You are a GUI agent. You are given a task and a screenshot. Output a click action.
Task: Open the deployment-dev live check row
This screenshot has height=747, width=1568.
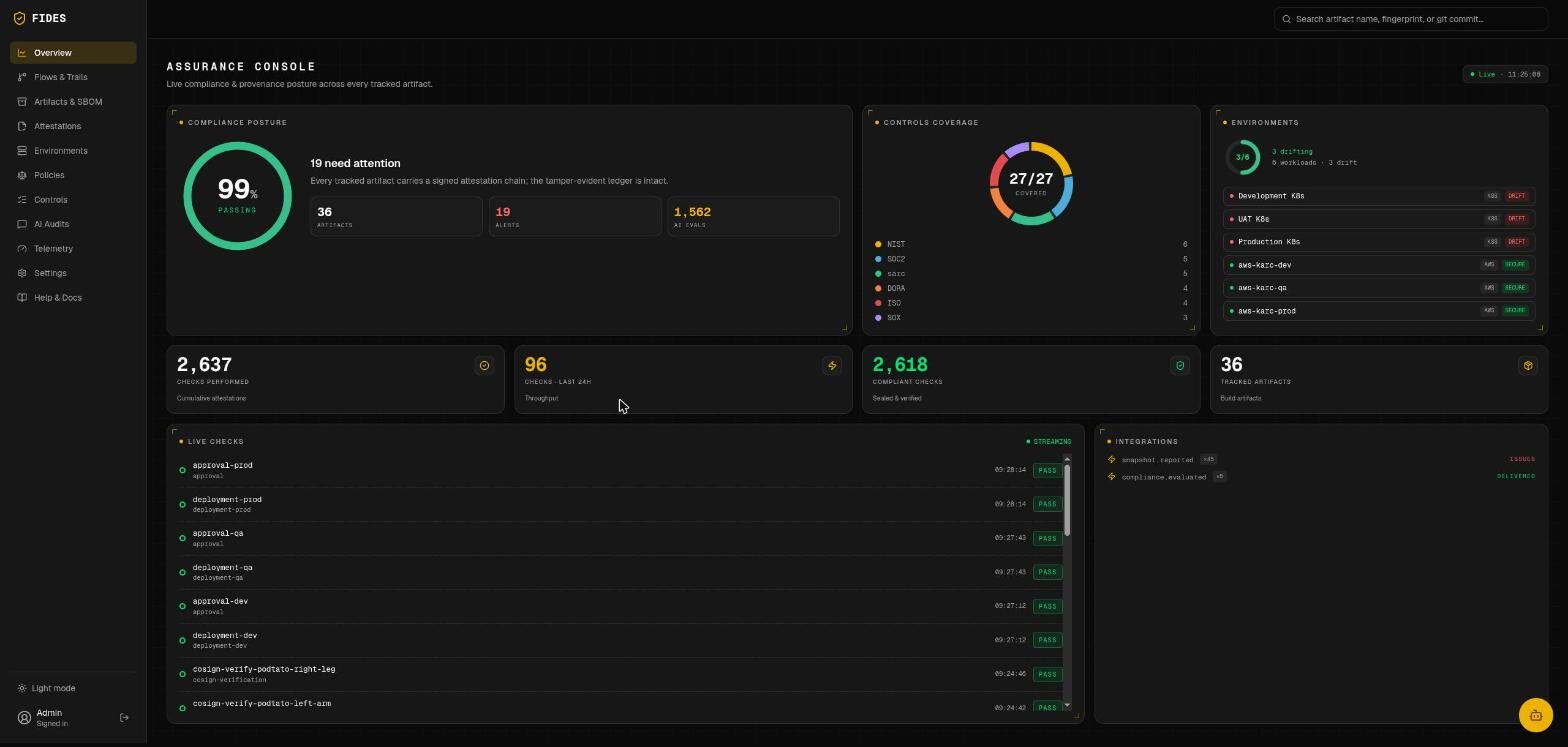pyautogui.click(x=620, y=640)
